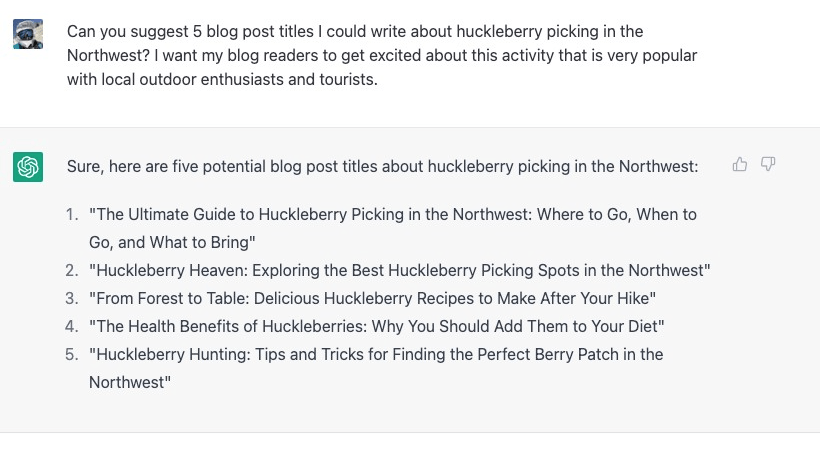The width and height of the screenshot is (820, 452).
Task: Click list number 1 in the response
Action: pos(71,214)
